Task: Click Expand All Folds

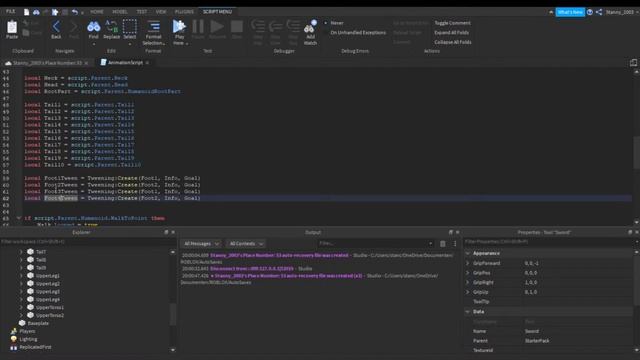Action: pos(451,32)
